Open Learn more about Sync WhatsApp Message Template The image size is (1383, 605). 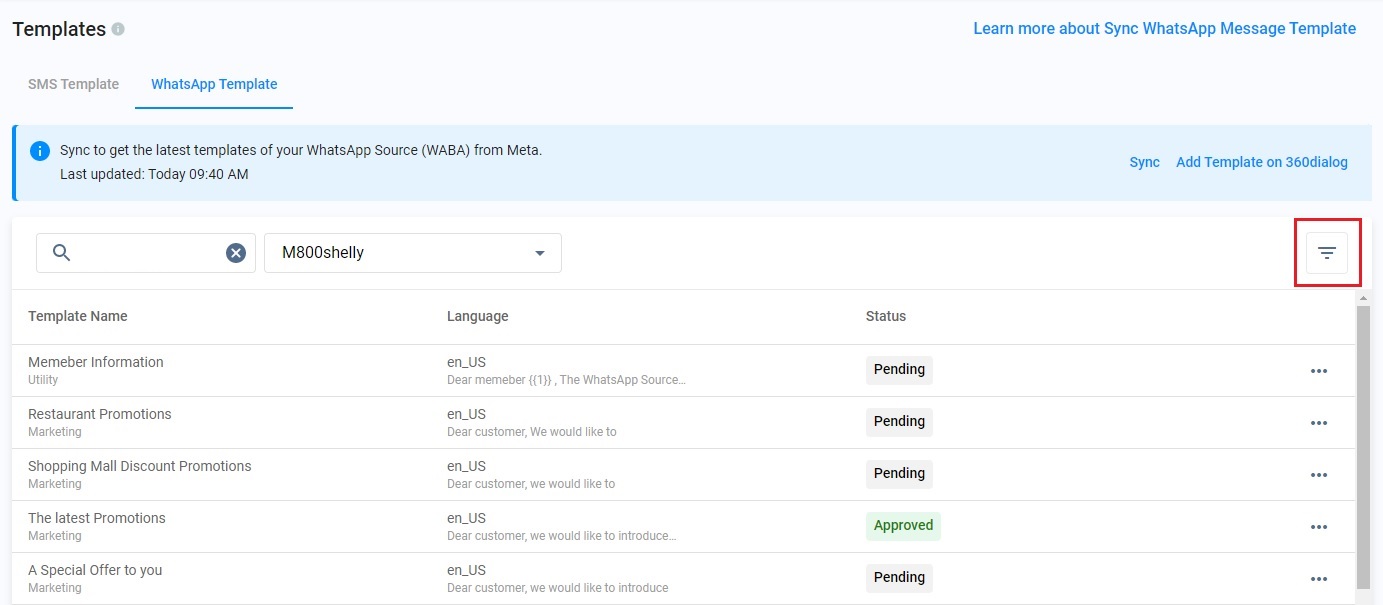pos(1164,28)
